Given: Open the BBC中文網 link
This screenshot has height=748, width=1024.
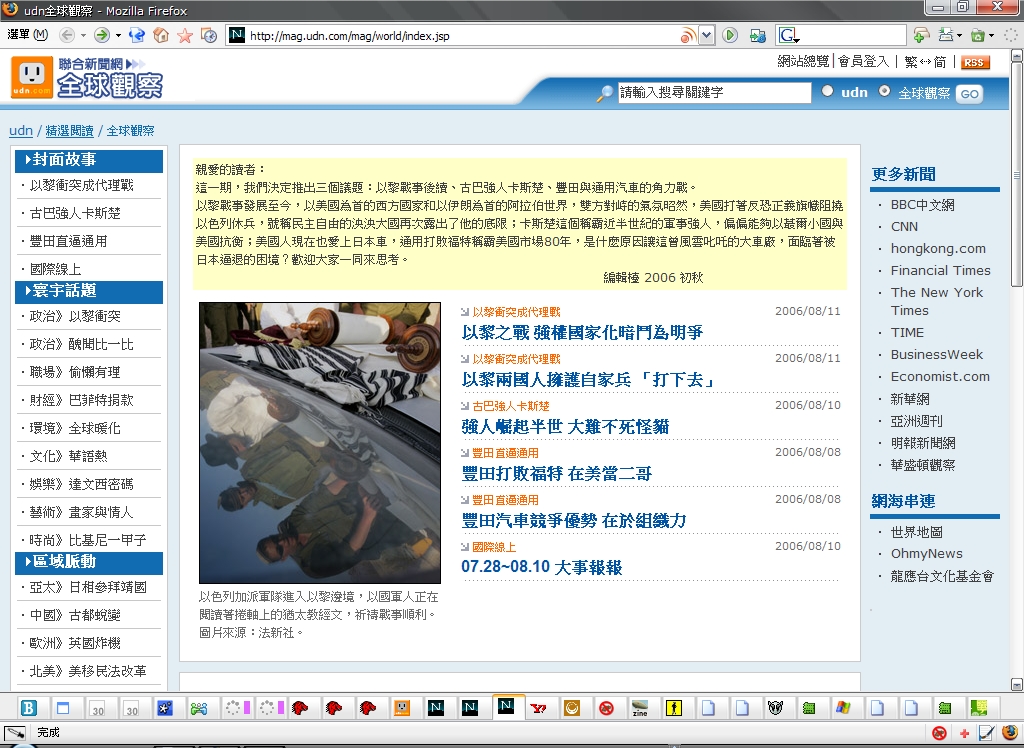Looking at the screenshot, I should coord(922,204).
